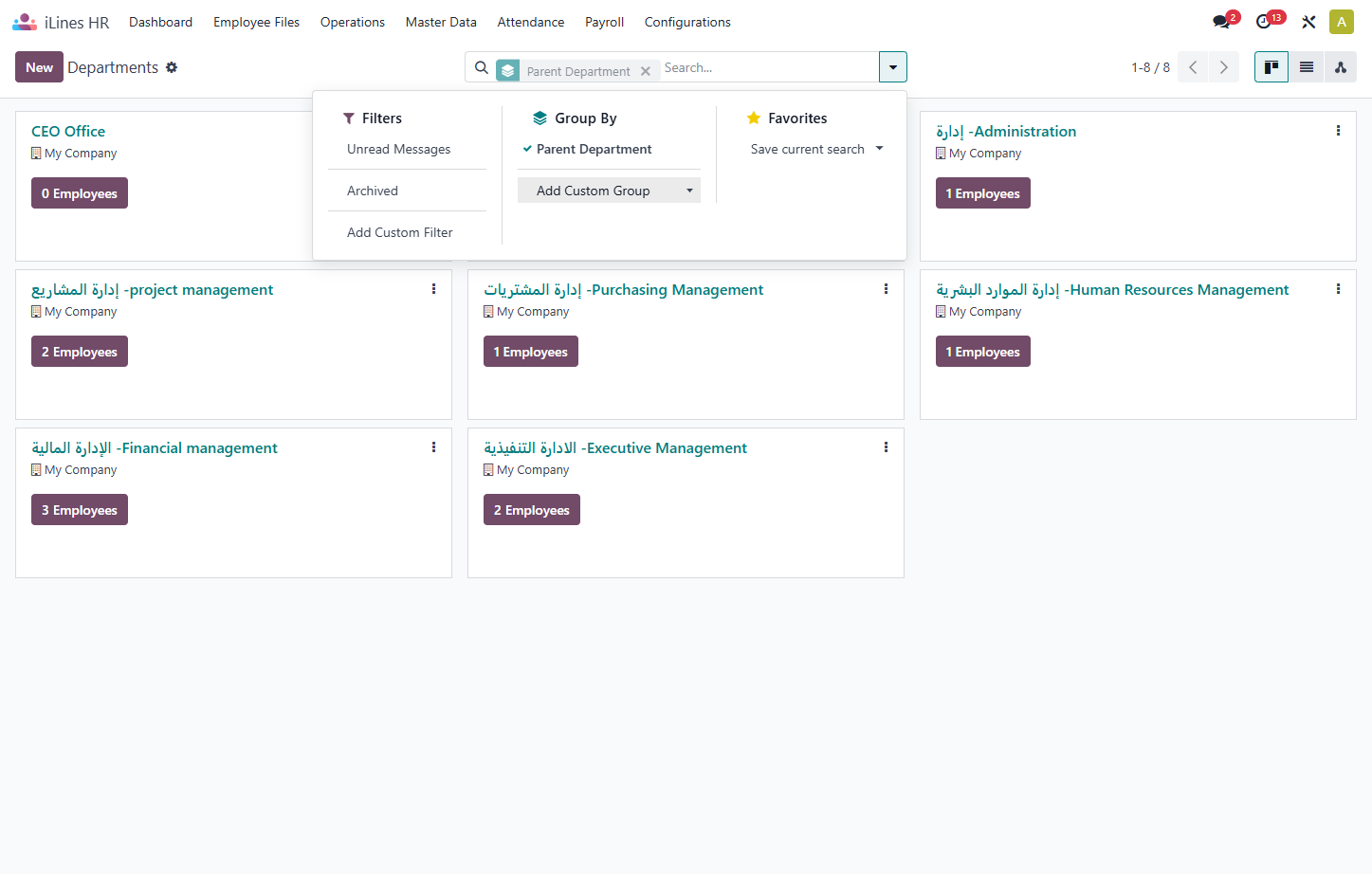This screenshot has height=874, width=1372.
Task: Open the Employee Files menu
Action: (x=256, y=22)
